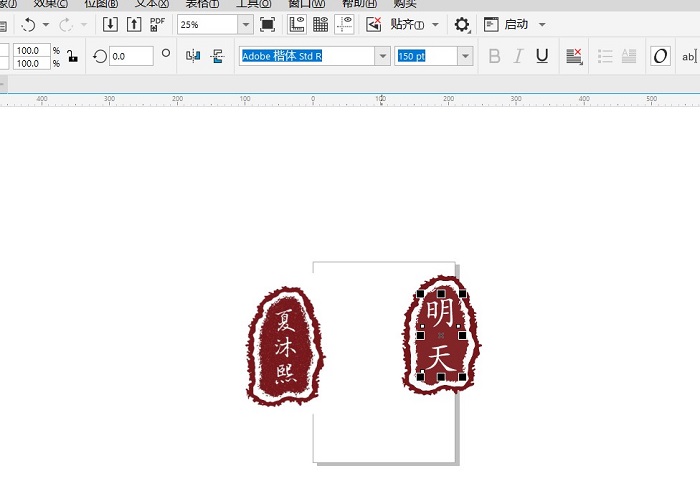Open the undo history dropdown arrow
The height and width of the screenshot is (481, 700).
coord(46,25)
